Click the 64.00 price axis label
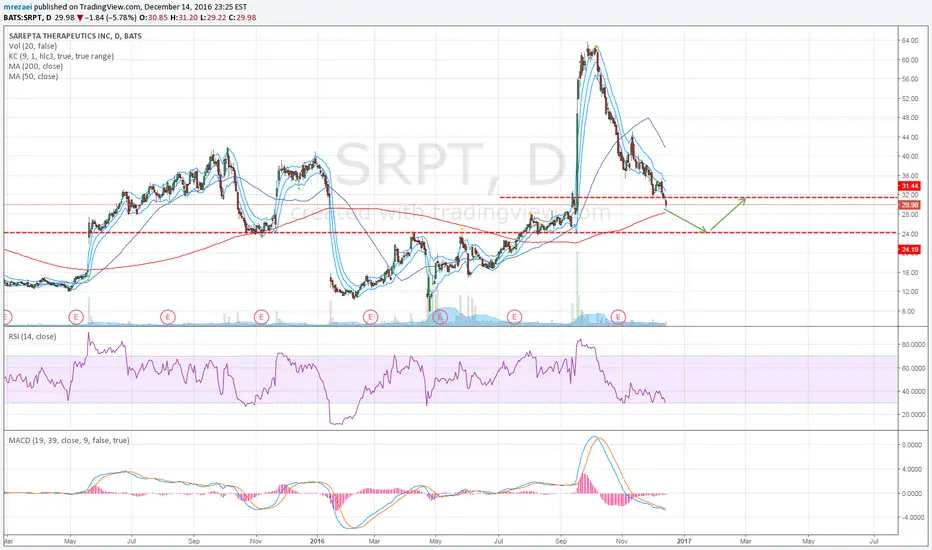932x550 pixels. coord(910,40)
